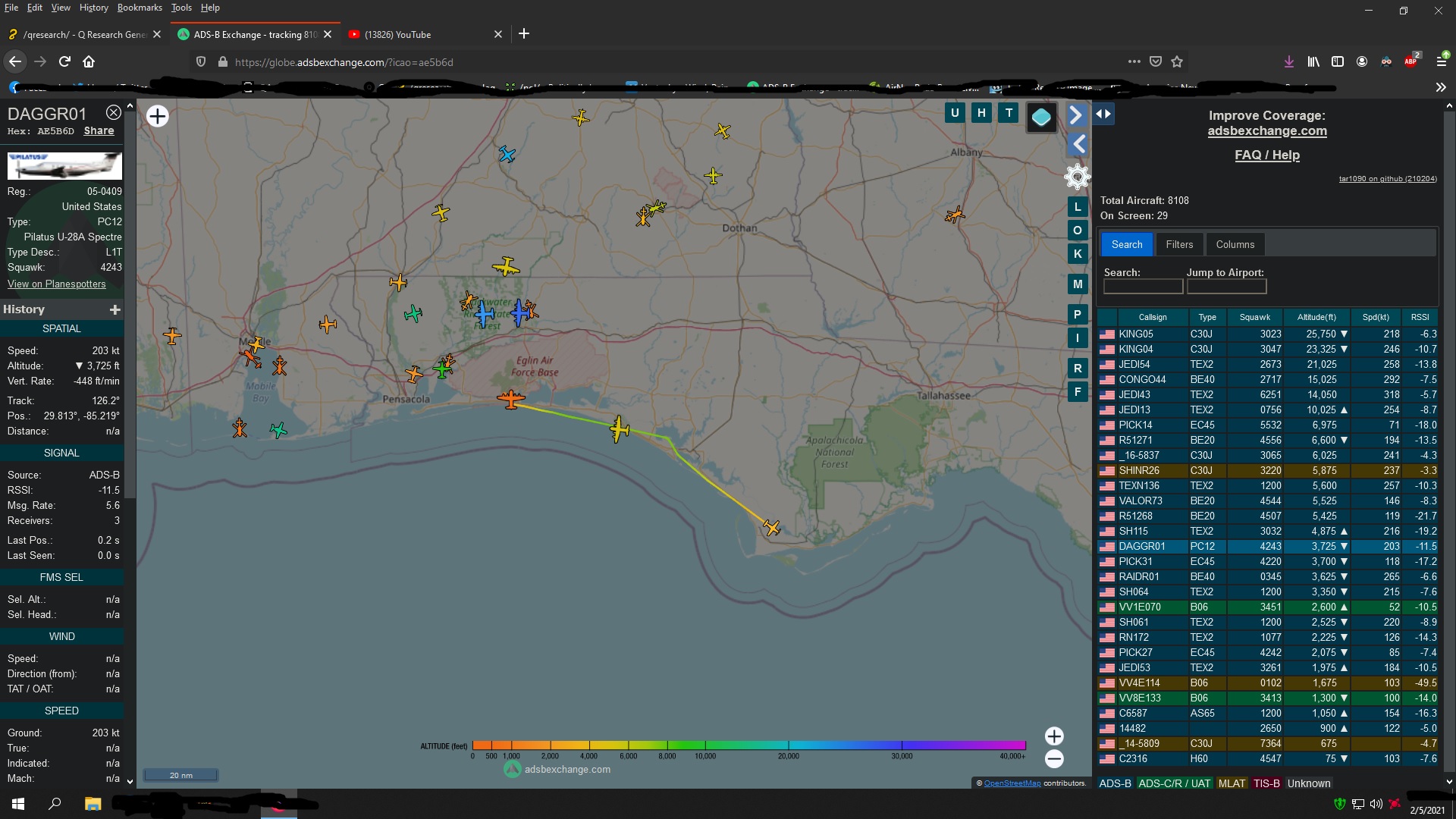Open the tar1090 on github link
The width and height of the screenshot is (1456, 819).
coord(1387,179)
